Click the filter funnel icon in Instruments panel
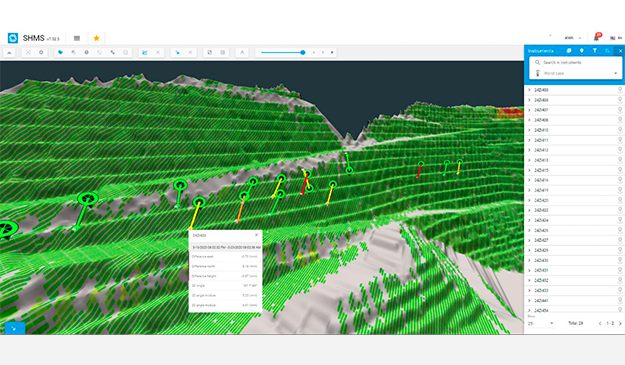The image size is (625, 365). pyautogui.click(x=594, y=51)
